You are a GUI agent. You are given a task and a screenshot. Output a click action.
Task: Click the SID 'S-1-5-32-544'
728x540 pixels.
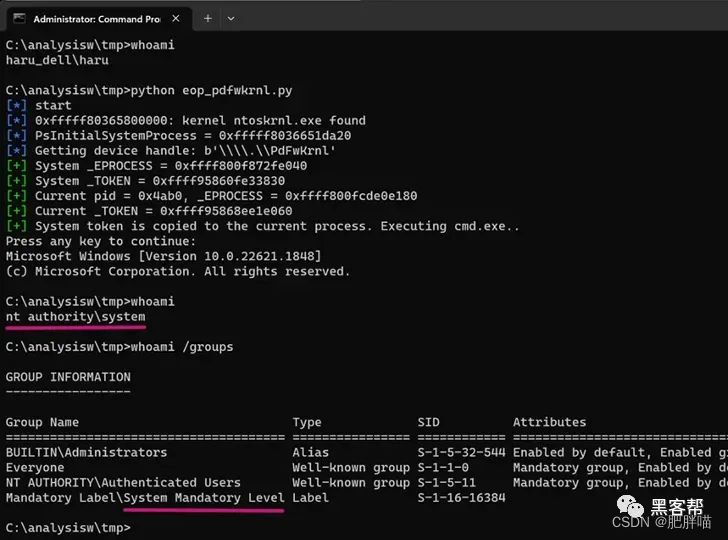pos(462,452)
